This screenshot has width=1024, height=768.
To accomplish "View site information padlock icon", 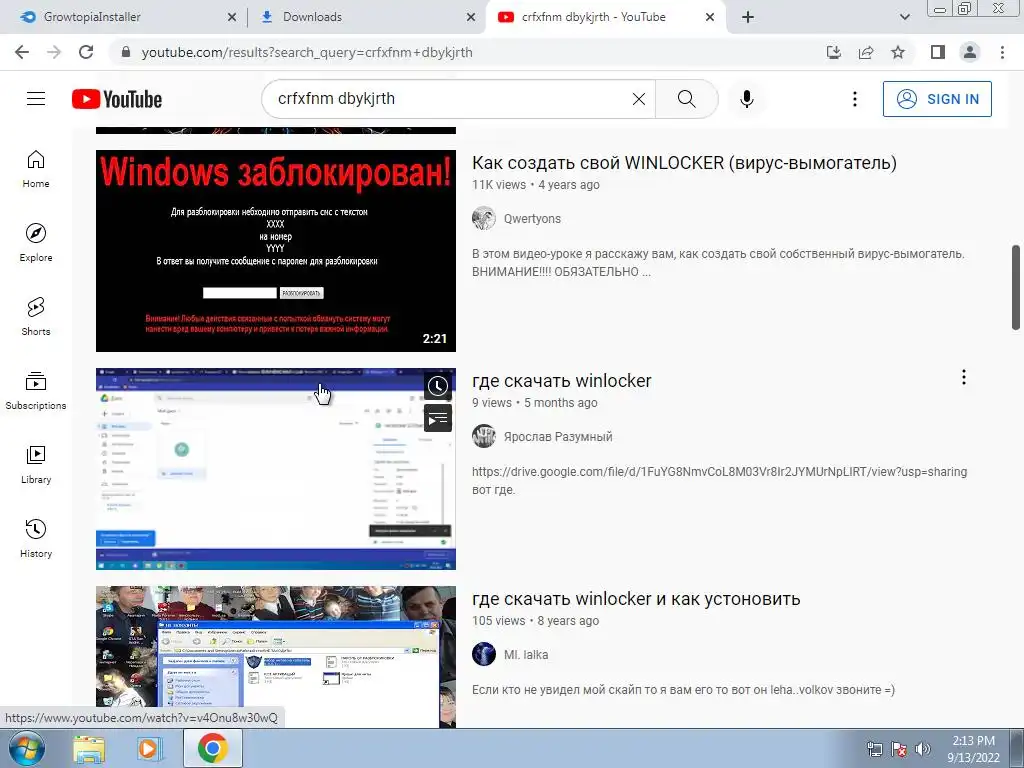I will pos(126,52).
